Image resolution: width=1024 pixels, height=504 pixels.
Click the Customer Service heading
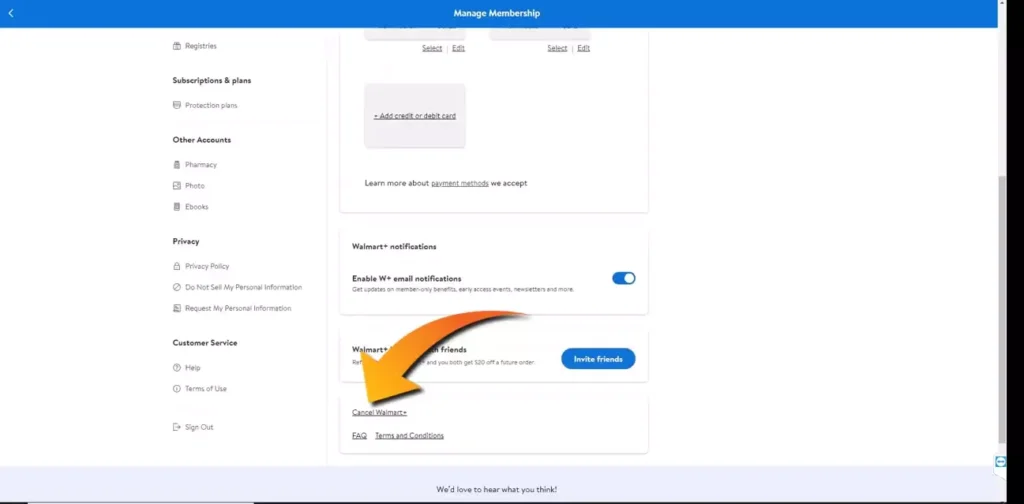205,343
